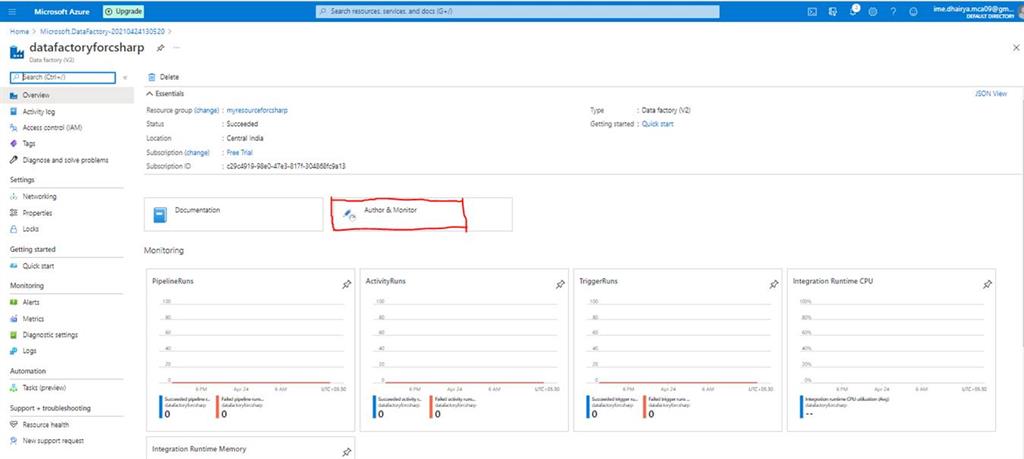The height and width of the screenshot is (459, 1024).
Task: Open Quick start link in Essentials
Action: pyautogui.click(x=658, y=124)
